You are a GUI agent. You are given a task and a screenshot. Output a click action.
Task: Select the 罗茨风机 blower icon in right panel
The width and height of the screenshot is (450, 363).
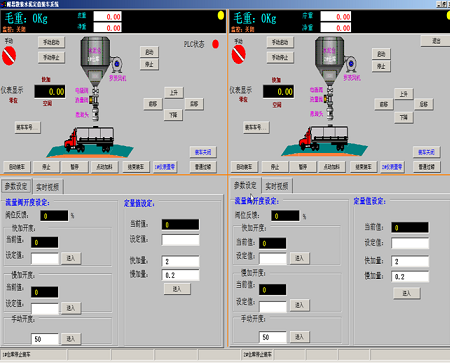351,64
